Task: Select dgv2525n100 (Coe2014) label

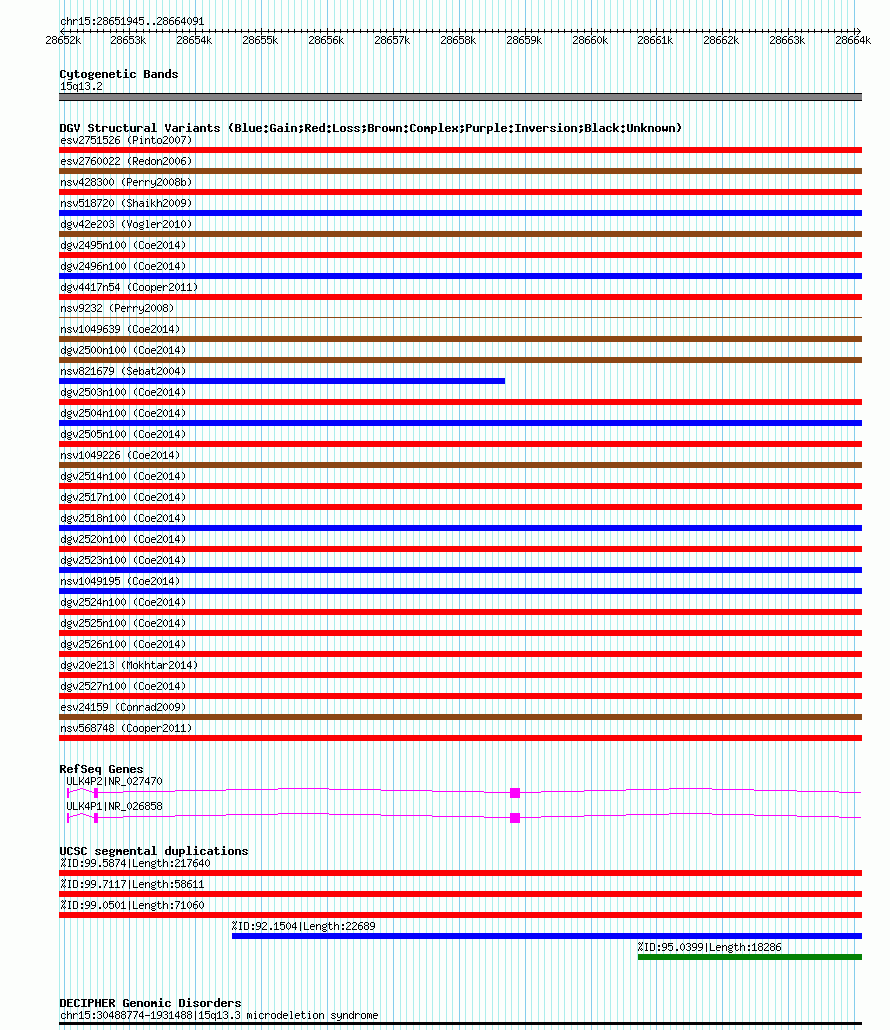Action: (x=123, y=624)
